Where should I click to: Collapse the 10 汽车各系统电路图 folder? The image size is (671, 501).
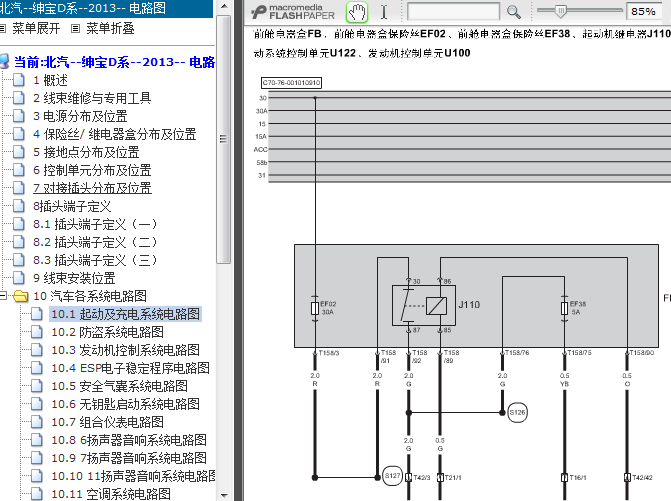pyautogui.click(x=3, y=296)
